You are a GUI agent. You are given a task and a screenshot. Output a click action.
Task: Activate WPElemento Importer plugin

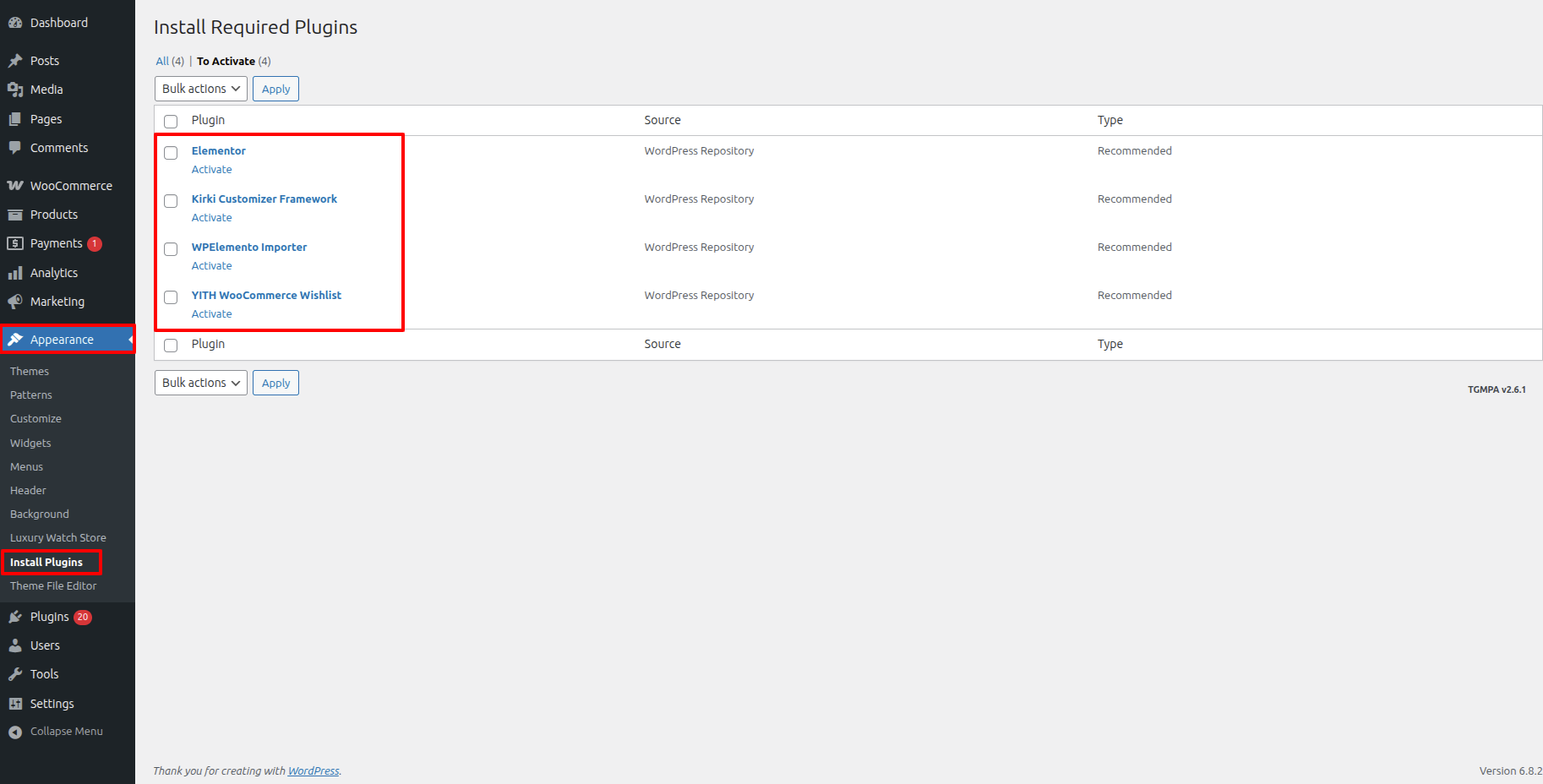tap(211, 266)
